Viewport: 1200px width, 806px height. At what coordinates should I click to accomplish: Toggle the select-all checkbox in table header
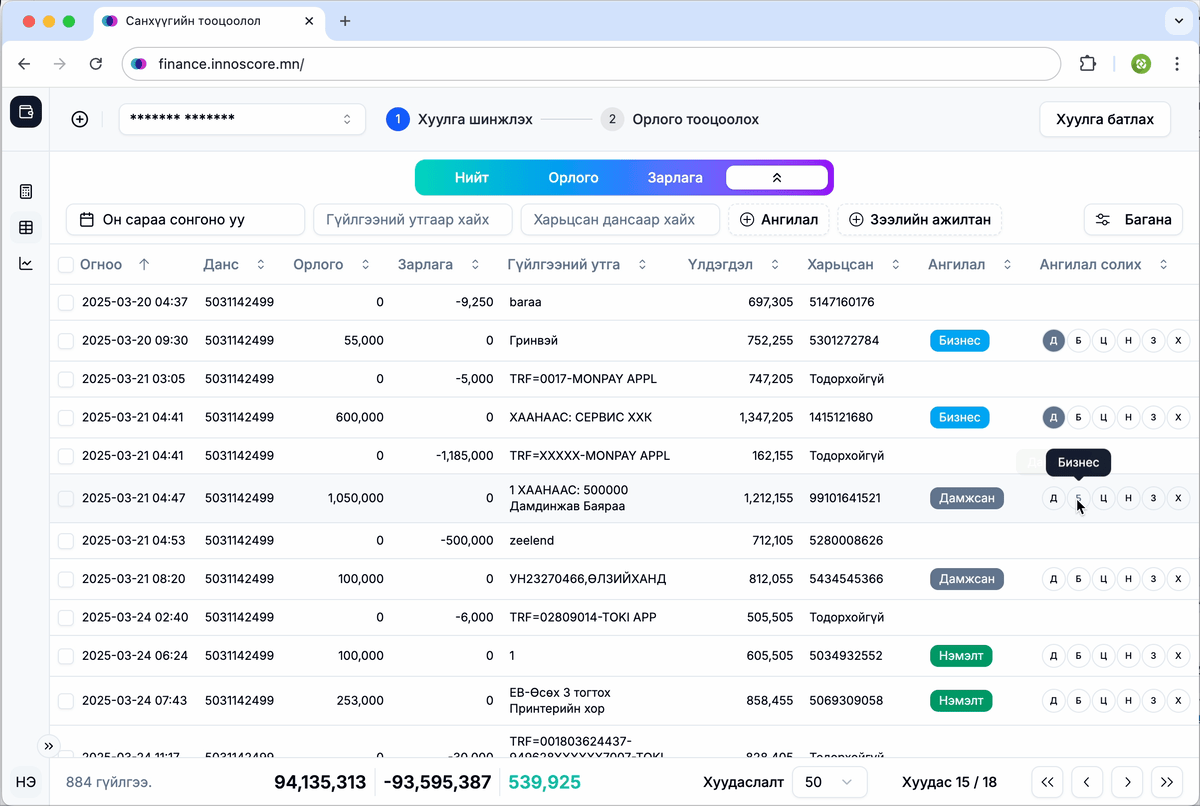[x=66, y=265]
